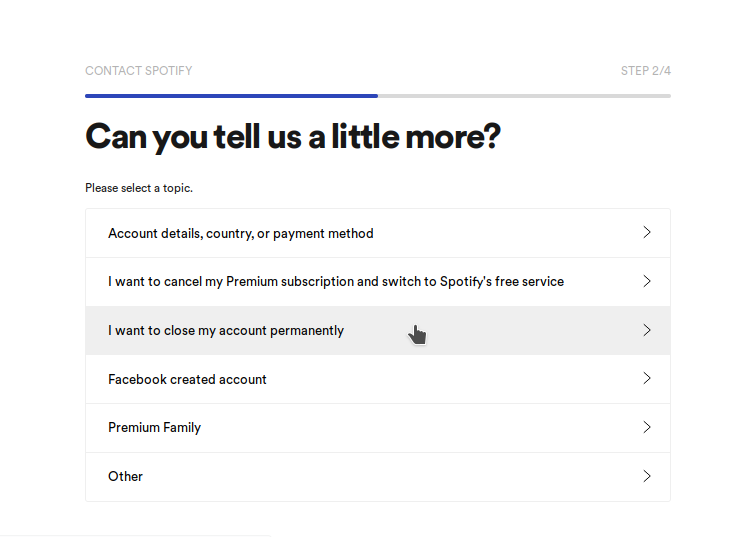The width and height of the screenshot is (744, 537).
Task: Click the gray unfilled part of progress bar
Action: coord(524,96)
